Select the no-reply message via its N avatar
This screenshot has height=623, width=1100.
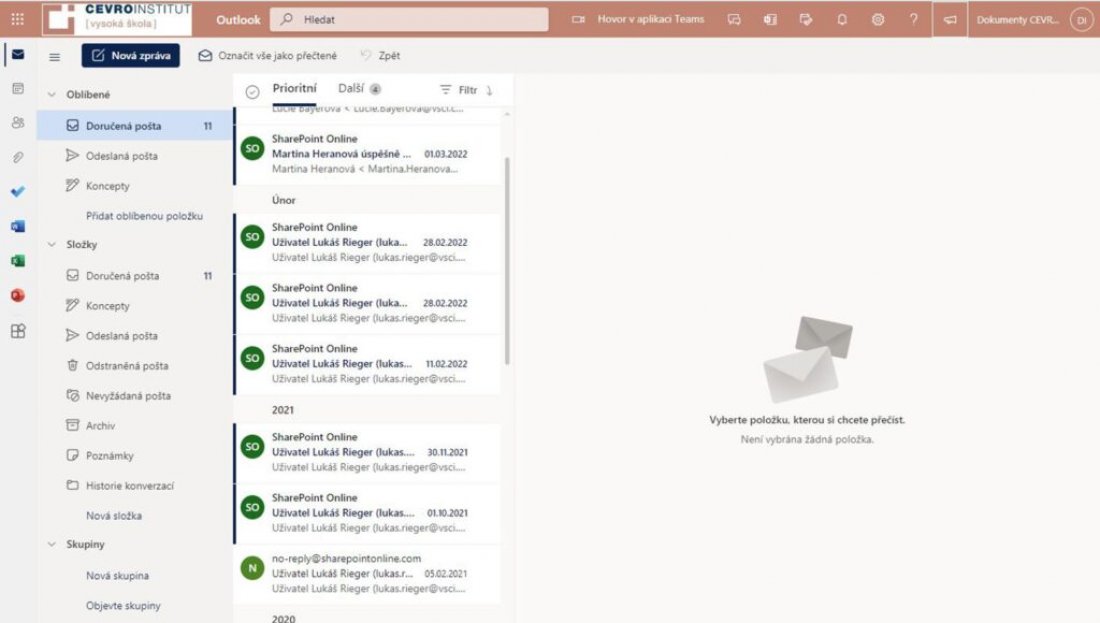coord(253,568)
